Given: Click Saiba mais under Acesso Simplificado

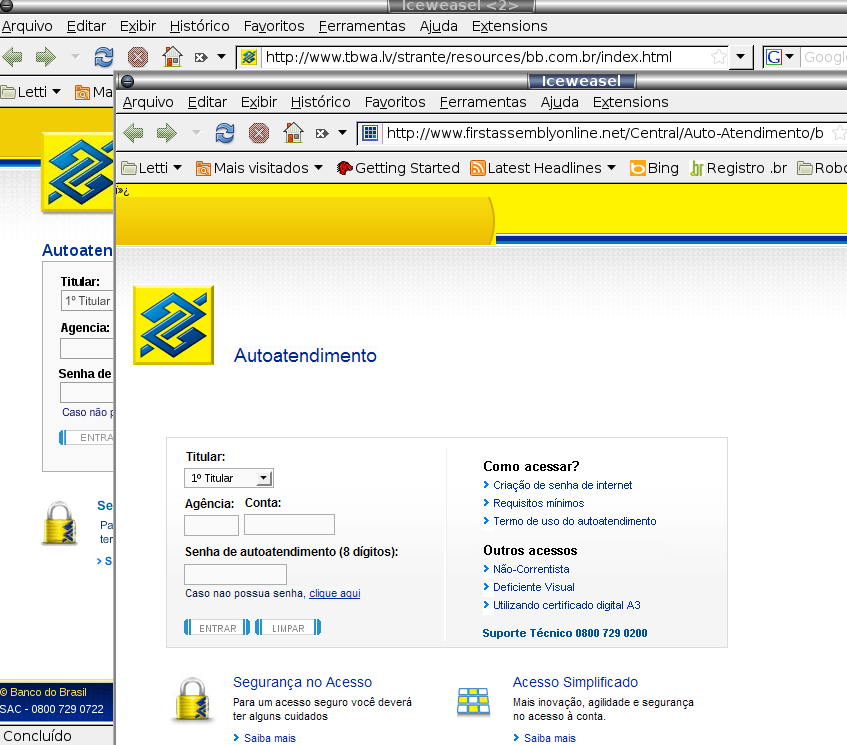Looking at the screenshot, I should [x=549, y=738].
